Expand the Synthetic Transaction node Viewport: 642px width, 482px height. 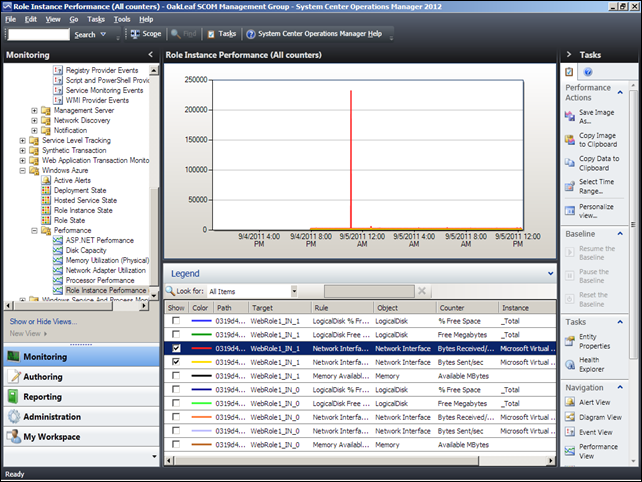pyautogui.click(x=23, y=150)
